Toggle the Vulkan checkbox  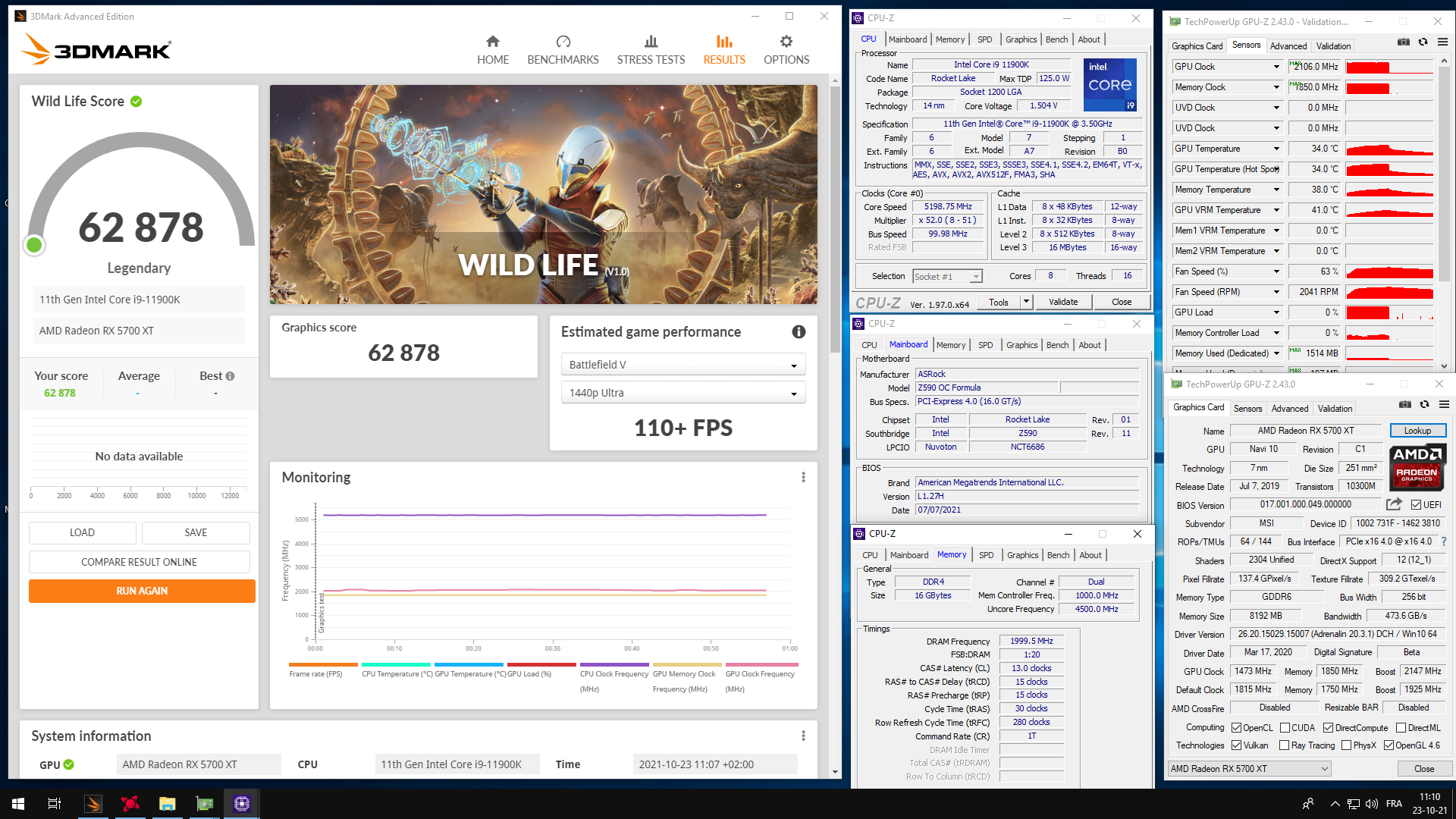pos(1236,745)
